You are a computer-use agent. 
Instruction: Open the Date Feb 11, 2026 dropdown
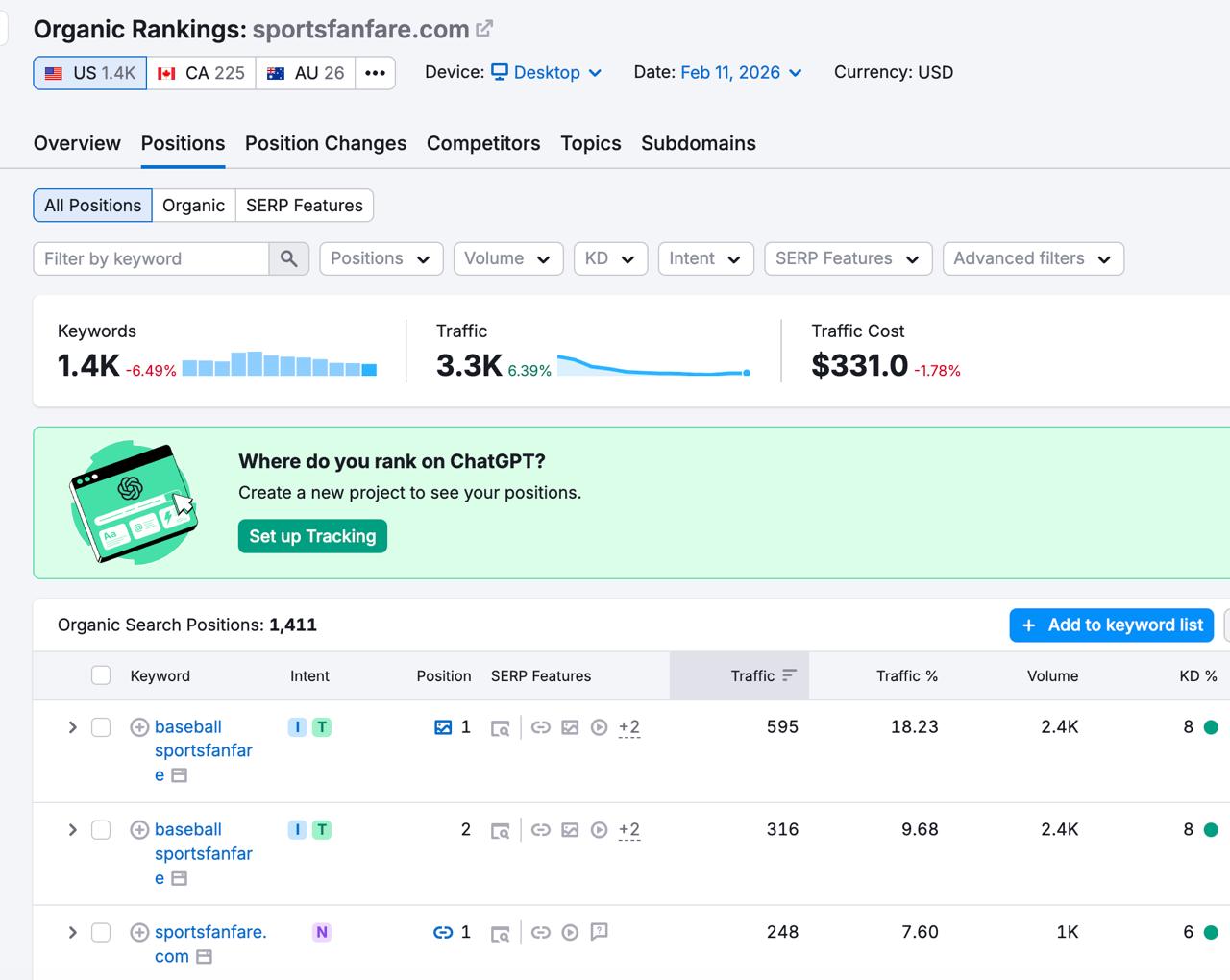[740, 73]
